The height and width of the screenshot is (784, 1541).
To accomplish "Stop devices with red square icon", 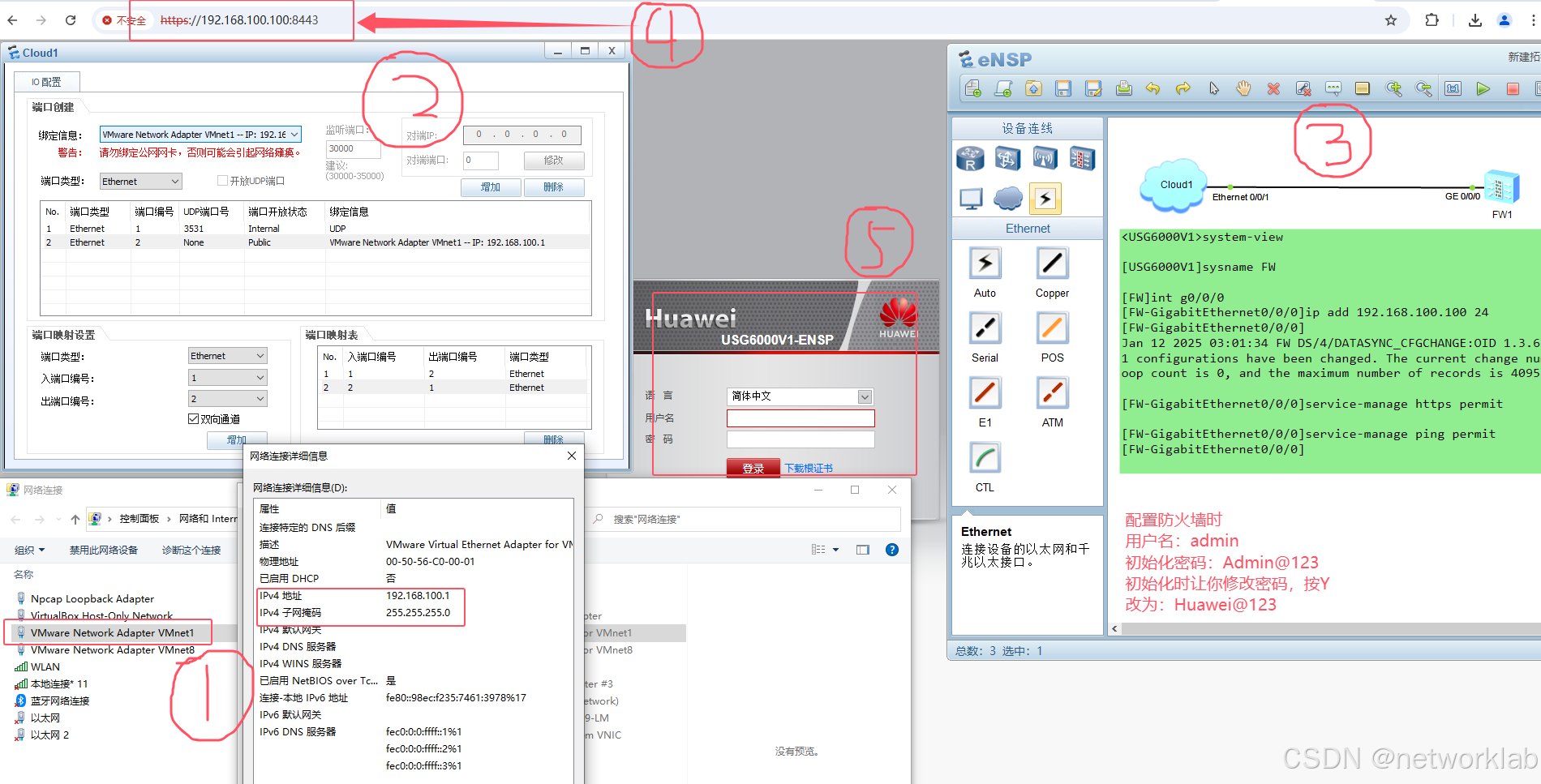I will click(1513, 88).
